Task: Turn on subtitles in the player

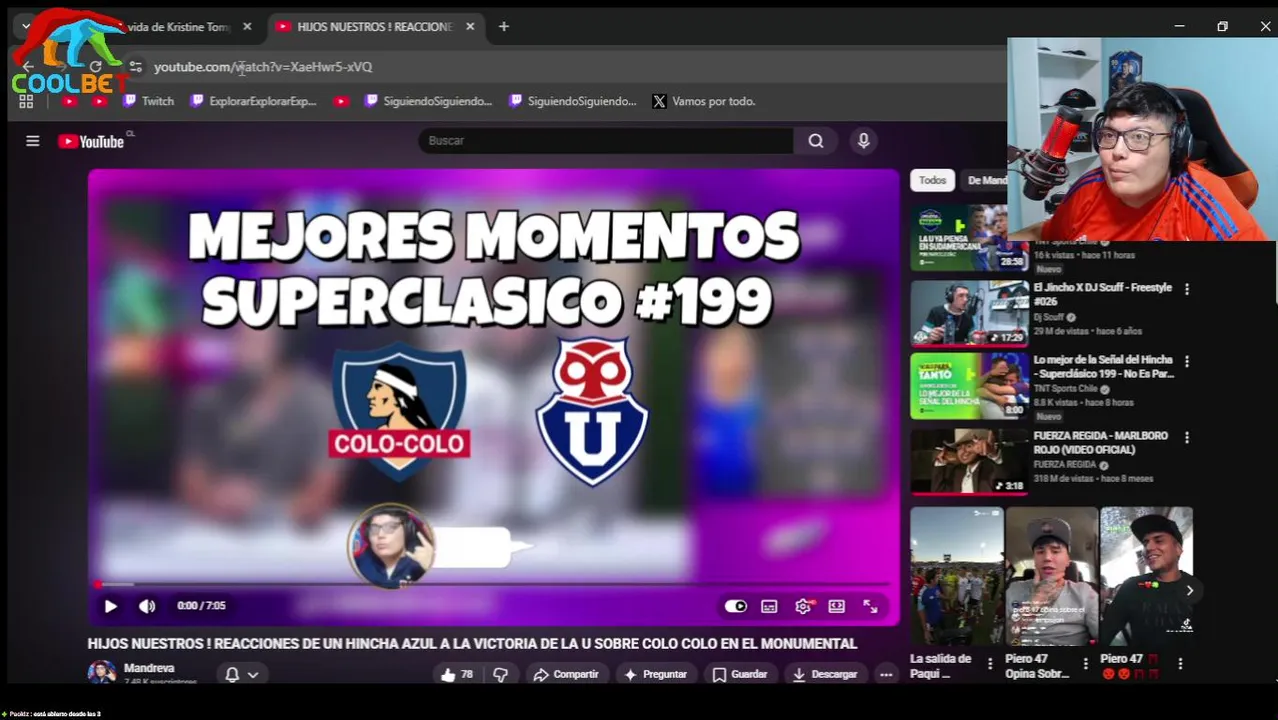Action: tap(769, 606)
